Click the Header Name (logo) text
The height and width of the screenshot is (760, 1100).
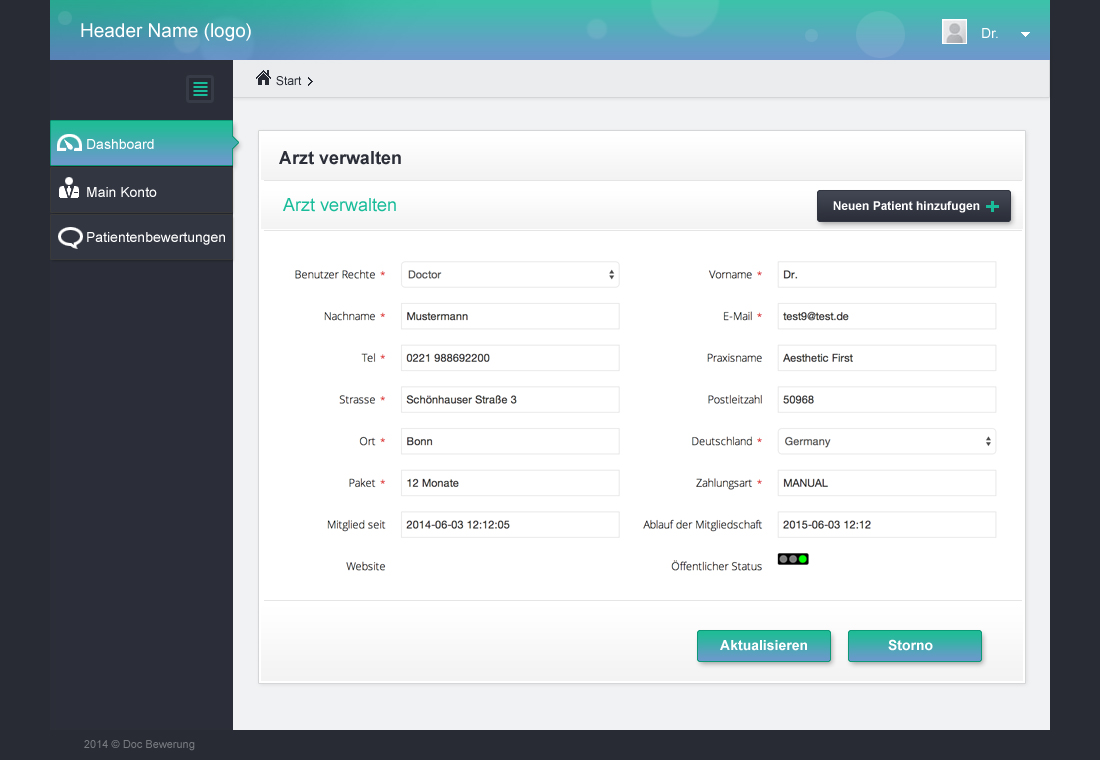click(166, 31)
